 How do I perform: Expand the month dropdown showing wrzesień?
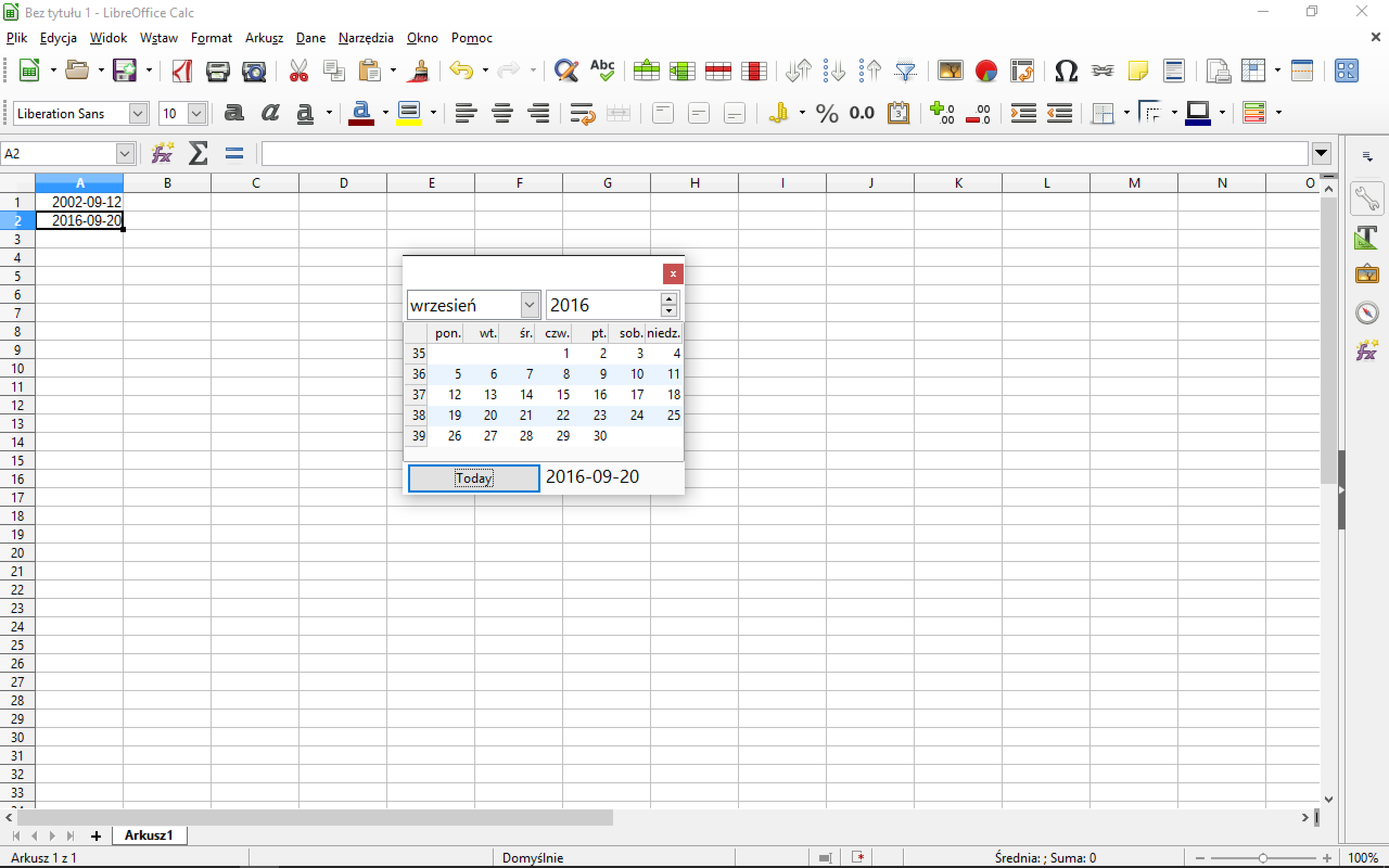tap(529, 305)
